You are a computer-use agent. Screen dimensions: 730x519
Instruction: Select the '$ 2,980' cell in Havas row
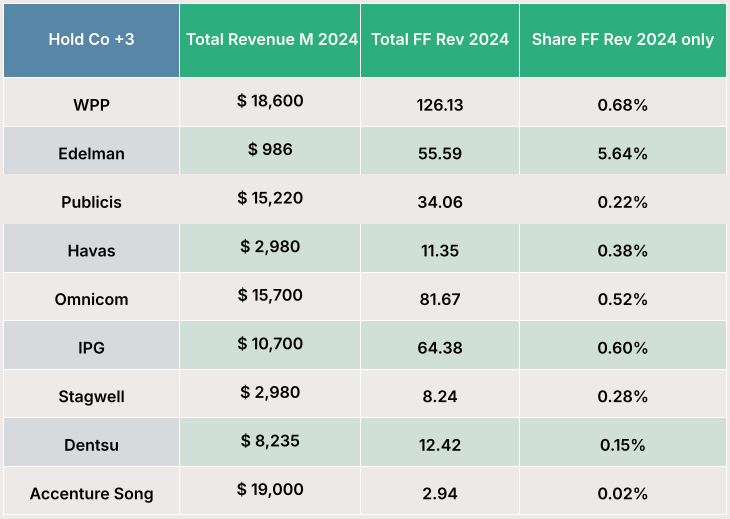(270, 248)
